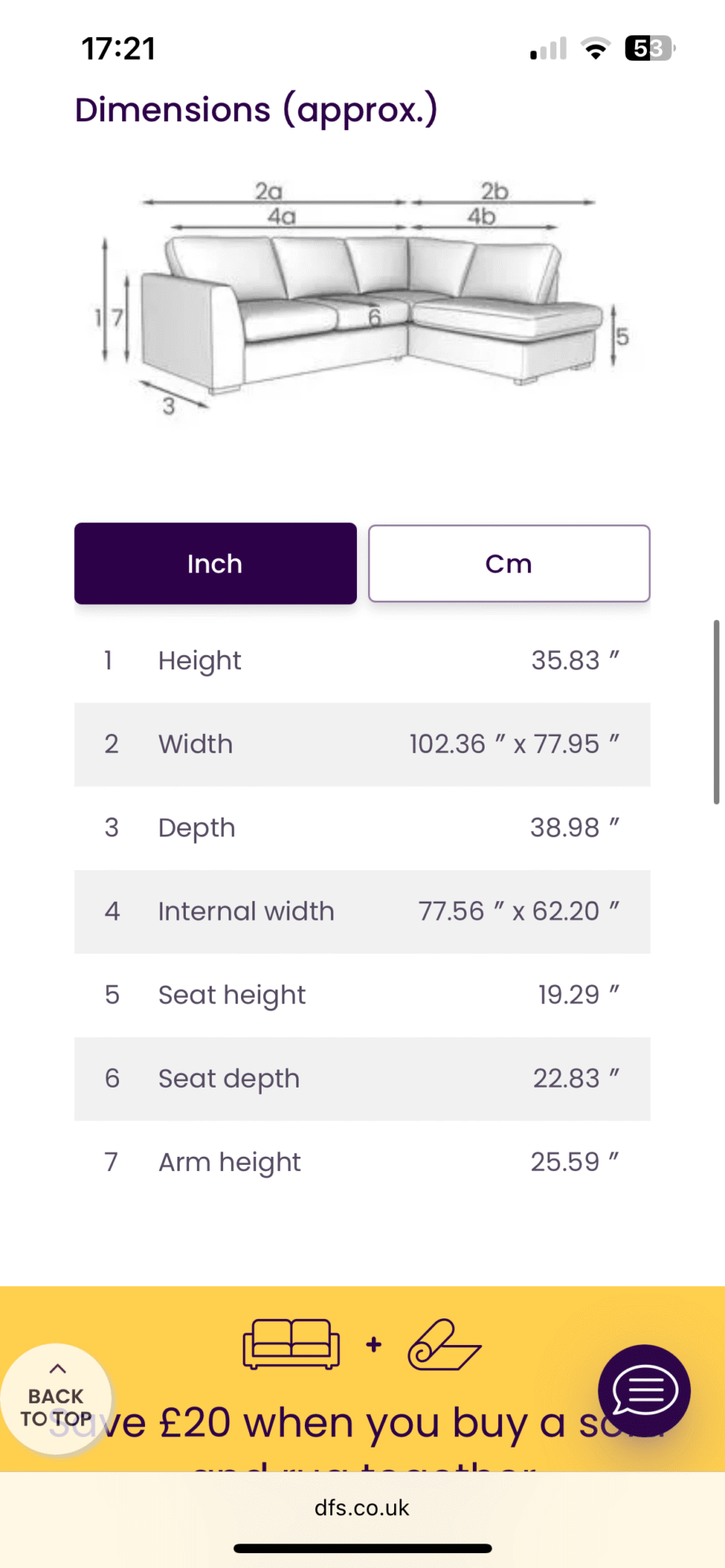Tap the cellular signal bars icon
Image resolution: width=725 pixels, height=1568 pixels.
548,49
